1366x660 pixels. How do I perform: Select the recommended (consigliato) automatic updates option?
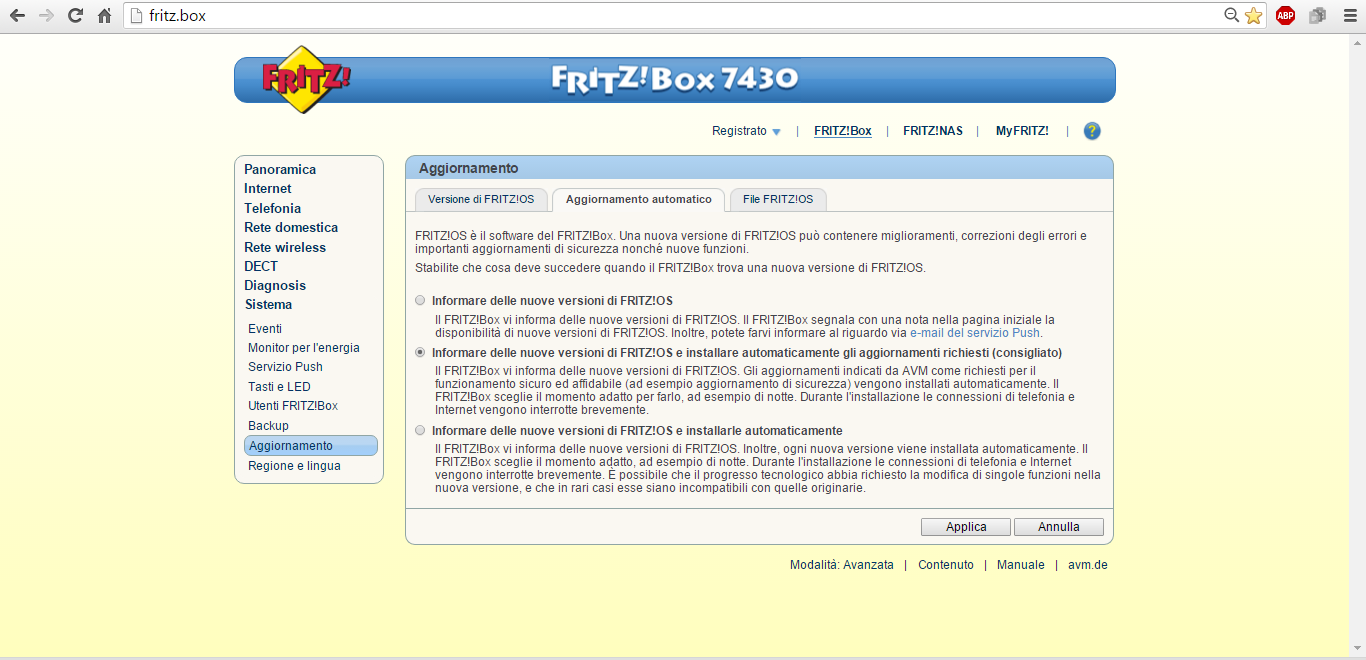tap(420, 353)
